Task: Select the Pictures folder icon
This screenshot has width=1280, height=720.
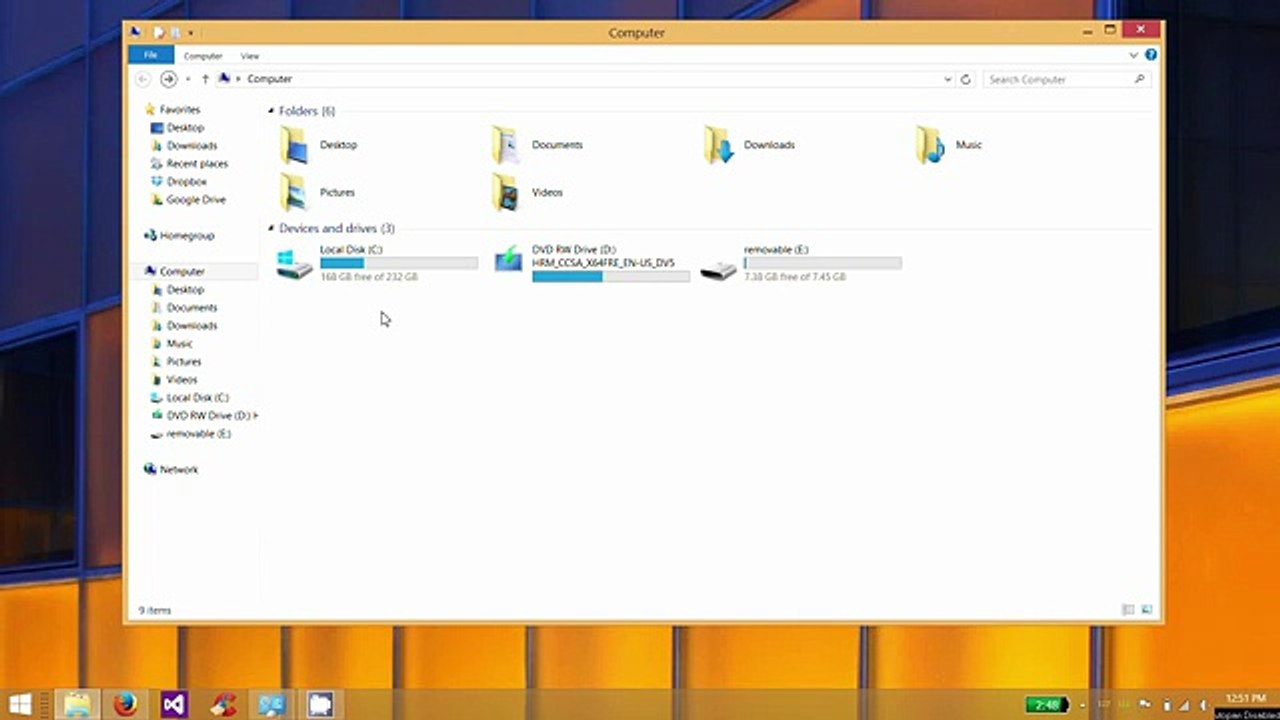Action: (x=294, y=192)
